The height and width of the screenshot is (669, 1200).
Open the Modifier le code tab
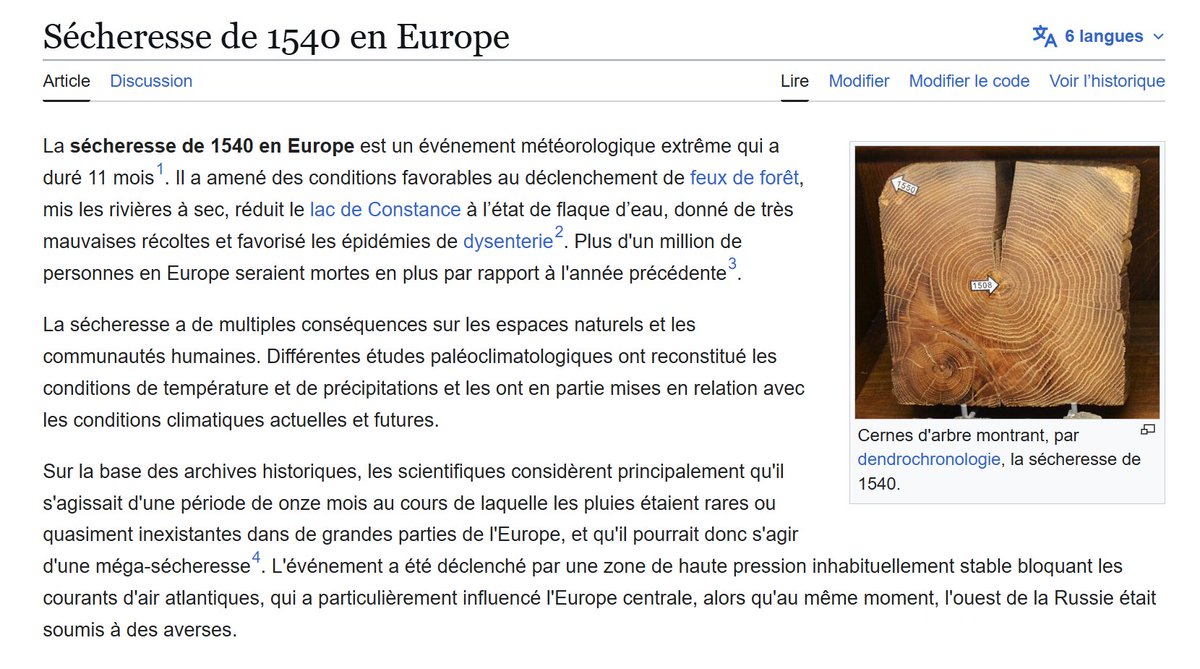point(969,81)
